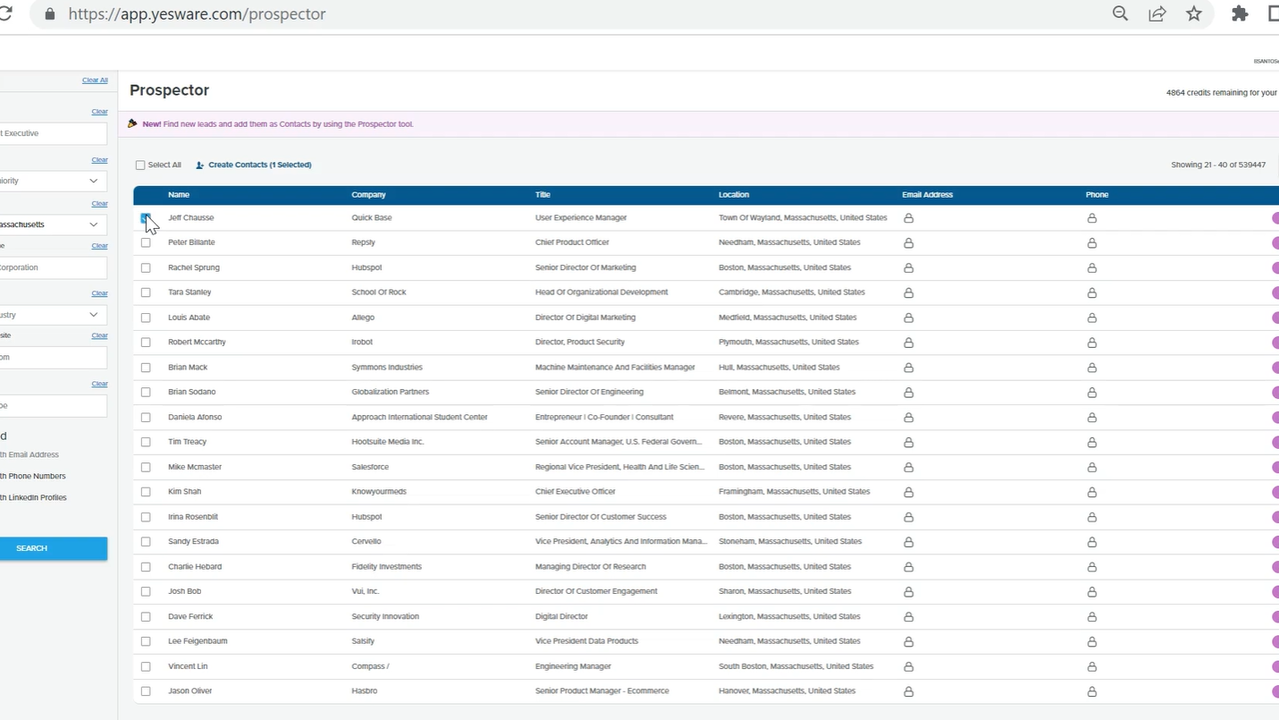Viewport: 1279px width, 720px height.
Task: Unlock email address for Brian Sodano
Action: pos(909,393)
